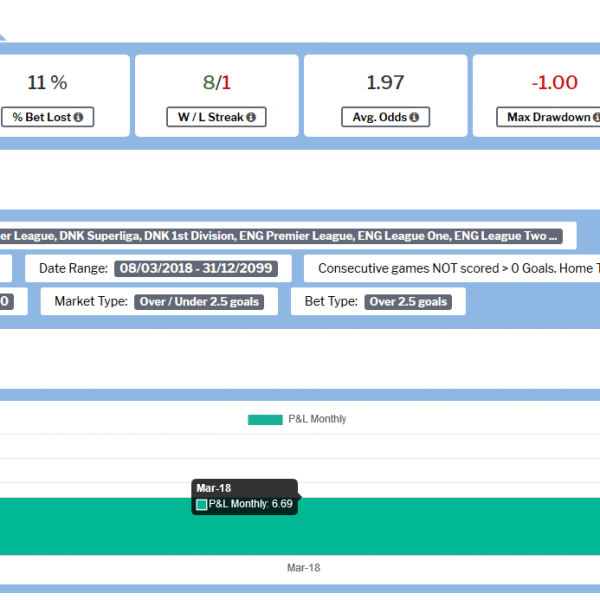Image resolution: width=600 pixels, height=600 pixels.
Task: Click the Market Type label
Action: [91, 301]
